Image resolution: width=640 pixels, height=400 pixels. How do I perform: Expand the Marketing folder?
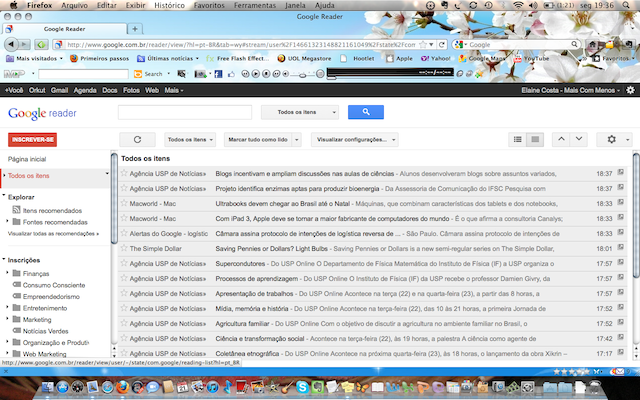tap(7, 319)
